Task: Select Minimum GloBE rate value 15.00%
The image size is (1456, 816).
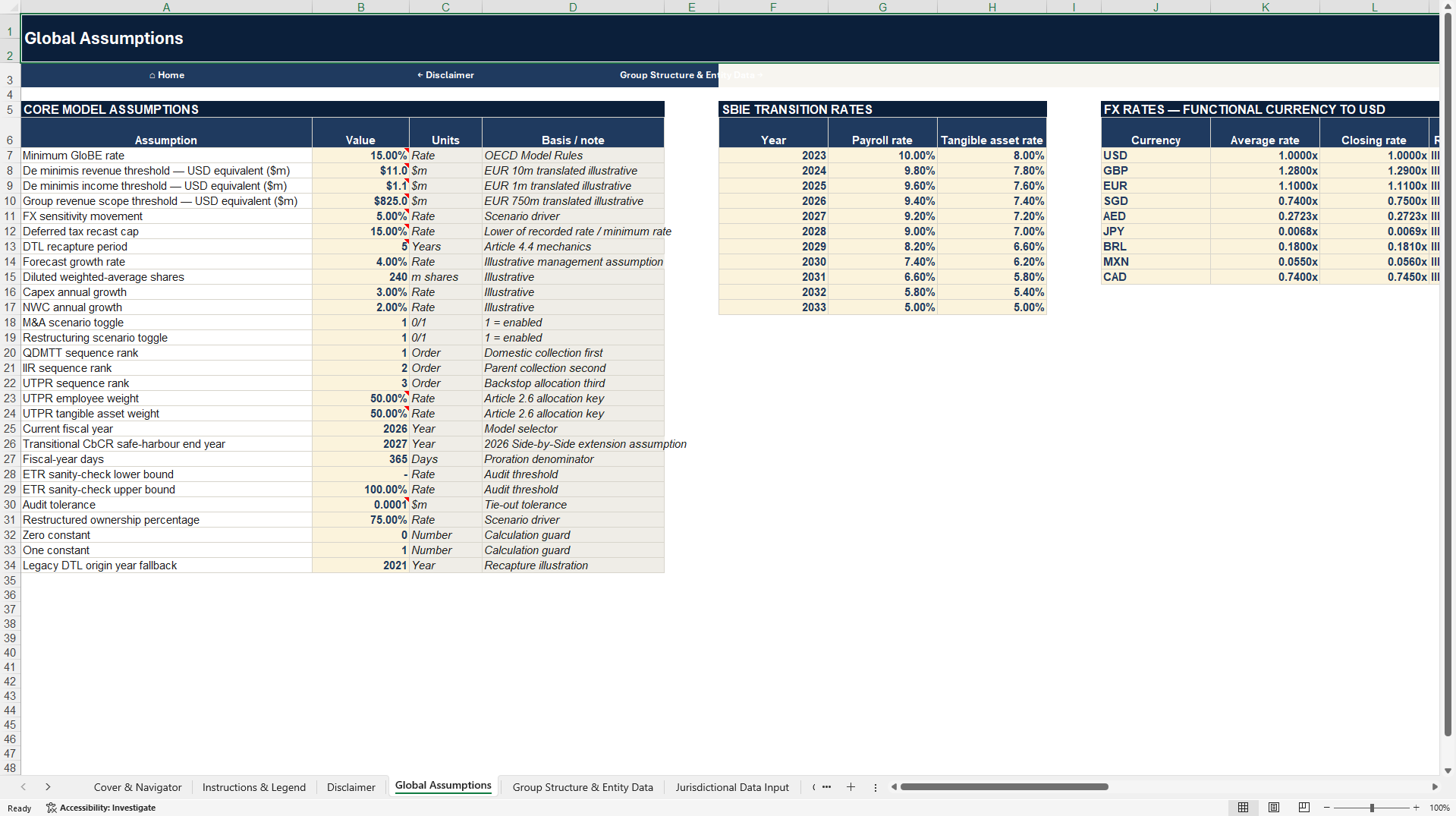Action: (360, 156)
